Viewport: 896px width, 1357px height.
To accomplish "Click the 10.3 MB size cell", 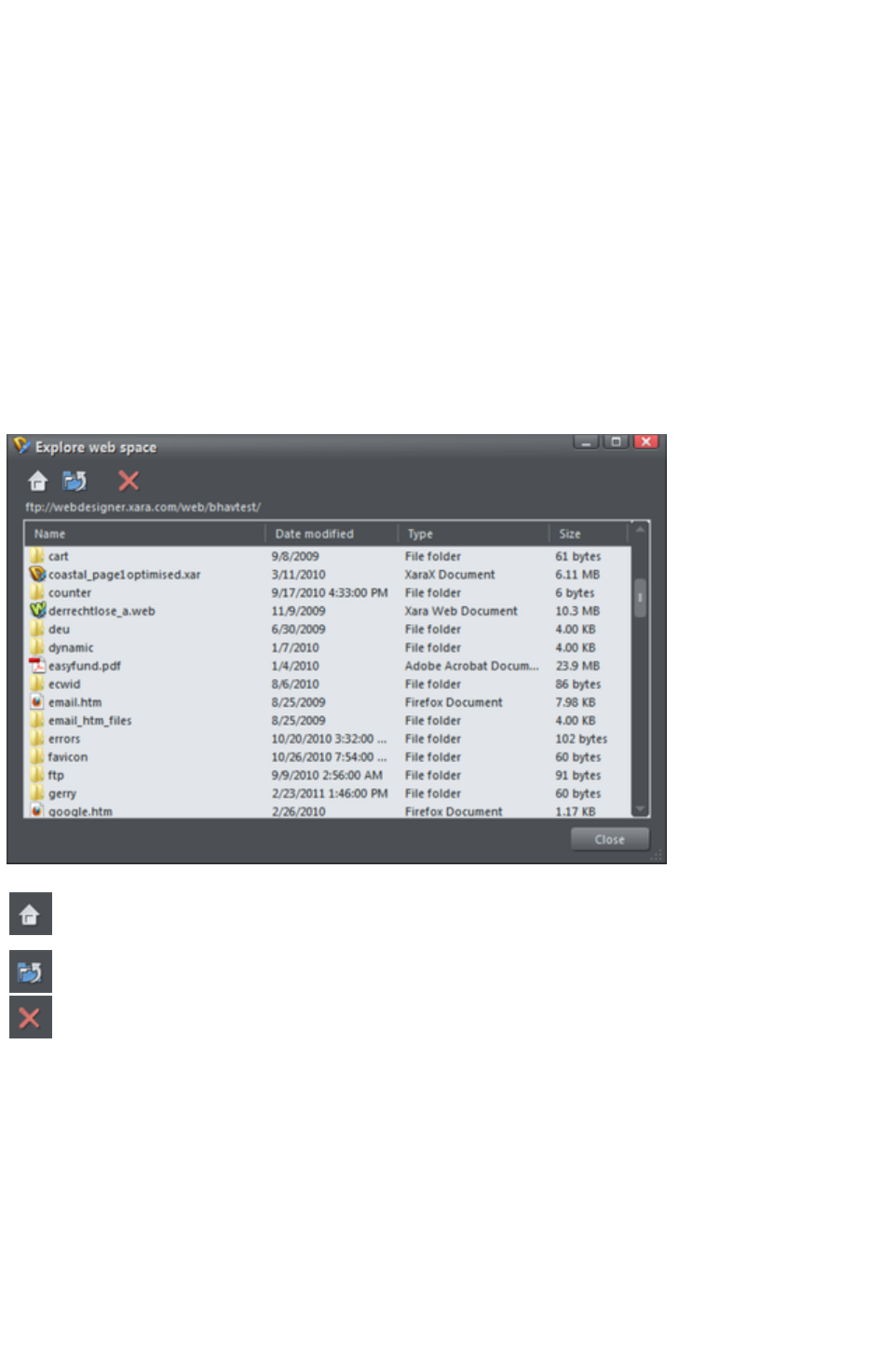I will click(577, 611).
